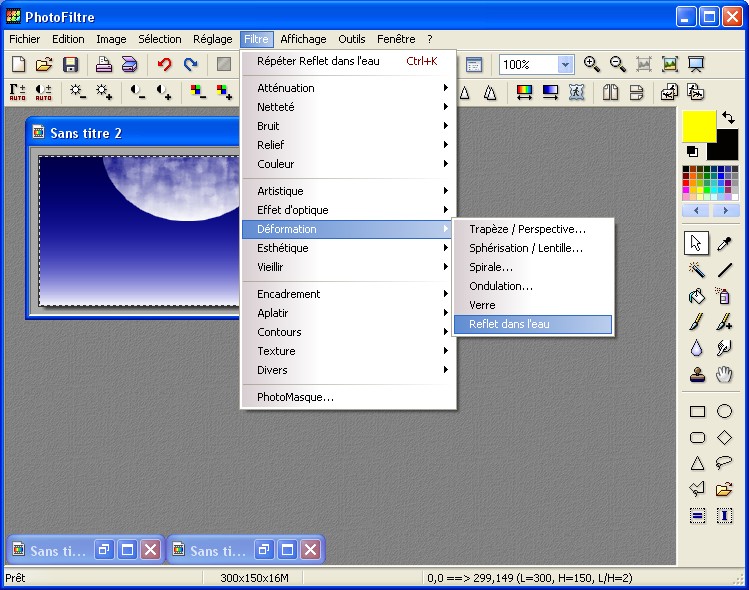Select the Line tool
Image resolution: width=749 pixels, height=590 pixels.
(724, 270)
